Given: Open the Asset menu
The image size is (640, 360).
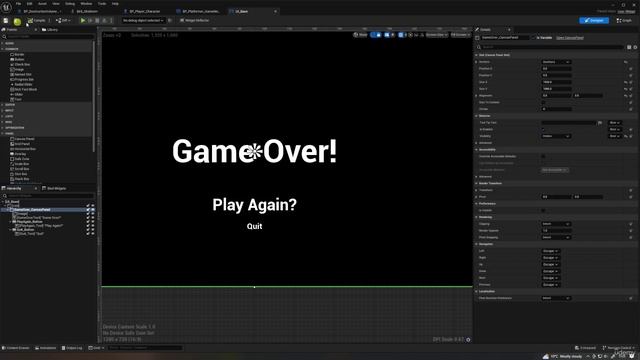Looking at the screenshot, I should point(42,4).
